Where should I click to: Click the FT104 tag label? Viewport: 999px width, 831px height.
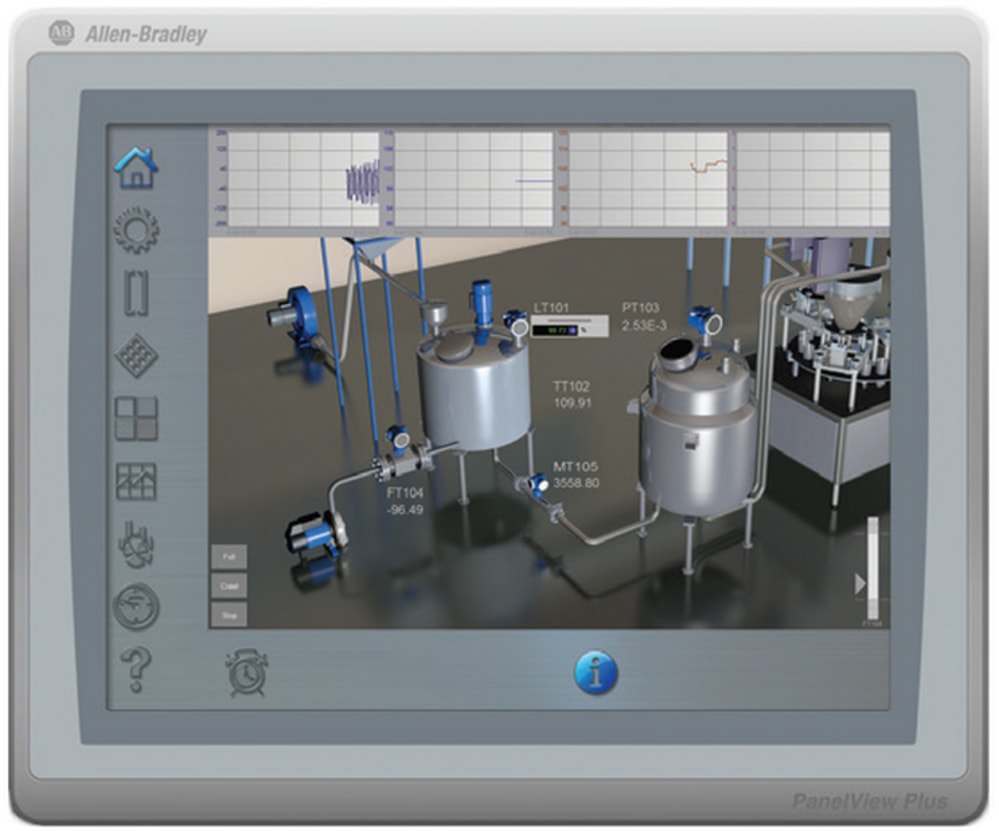pyautogui.click(x=405, y=493)
